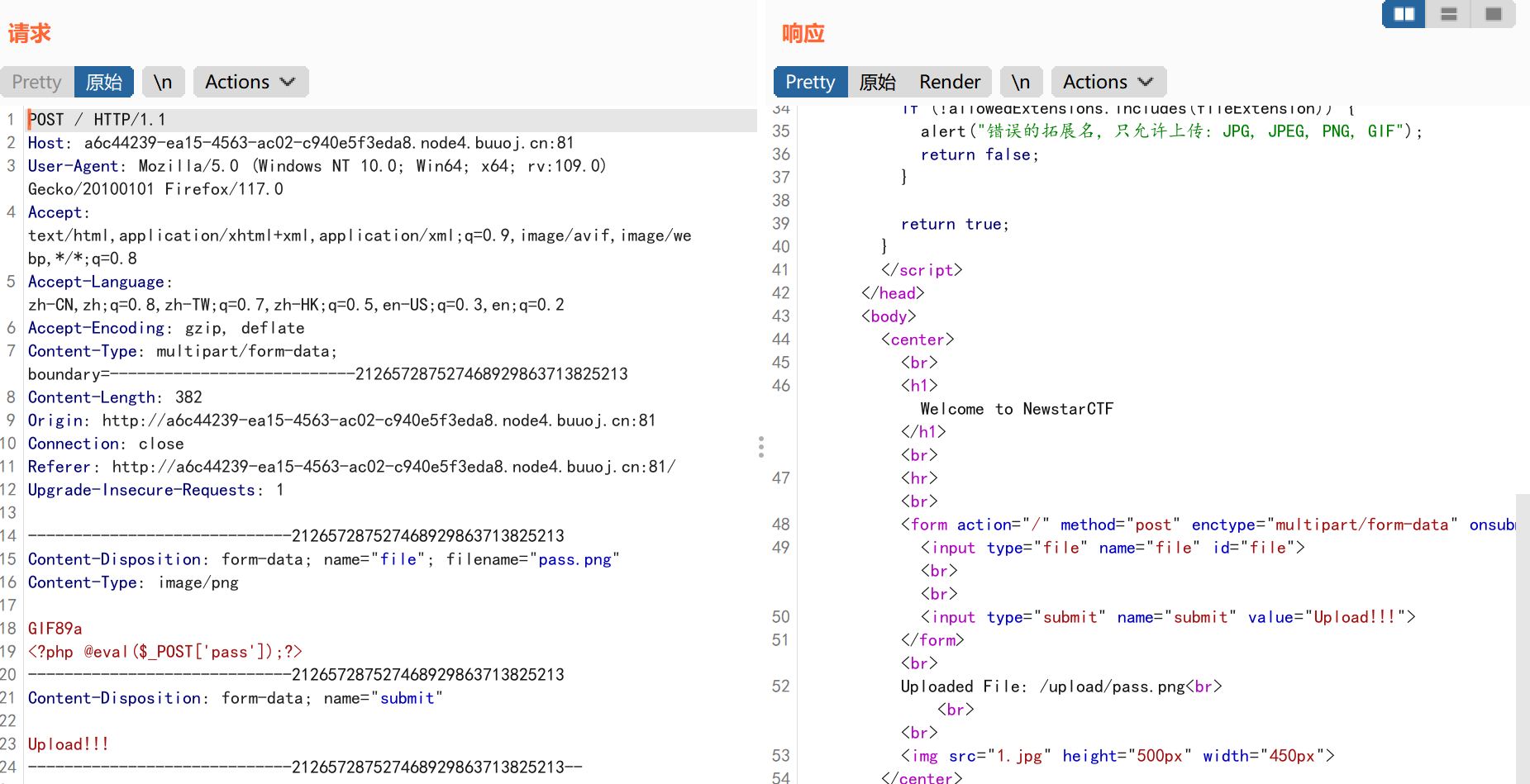
Task: Select Pretty tab in response panel
Action: (810, 82)
